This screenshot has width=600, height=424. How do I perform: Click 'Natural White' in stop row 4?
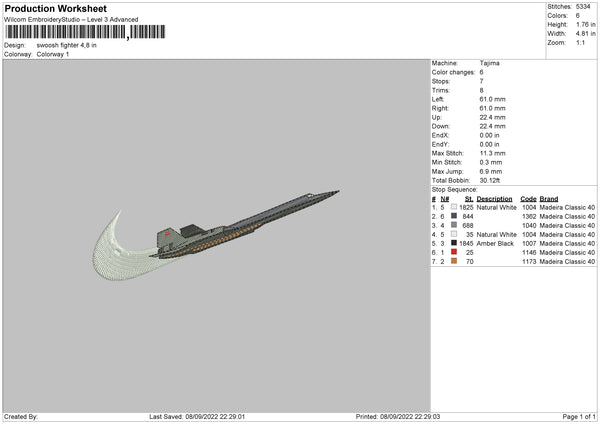pyautogui.click(x=497, y=235)
